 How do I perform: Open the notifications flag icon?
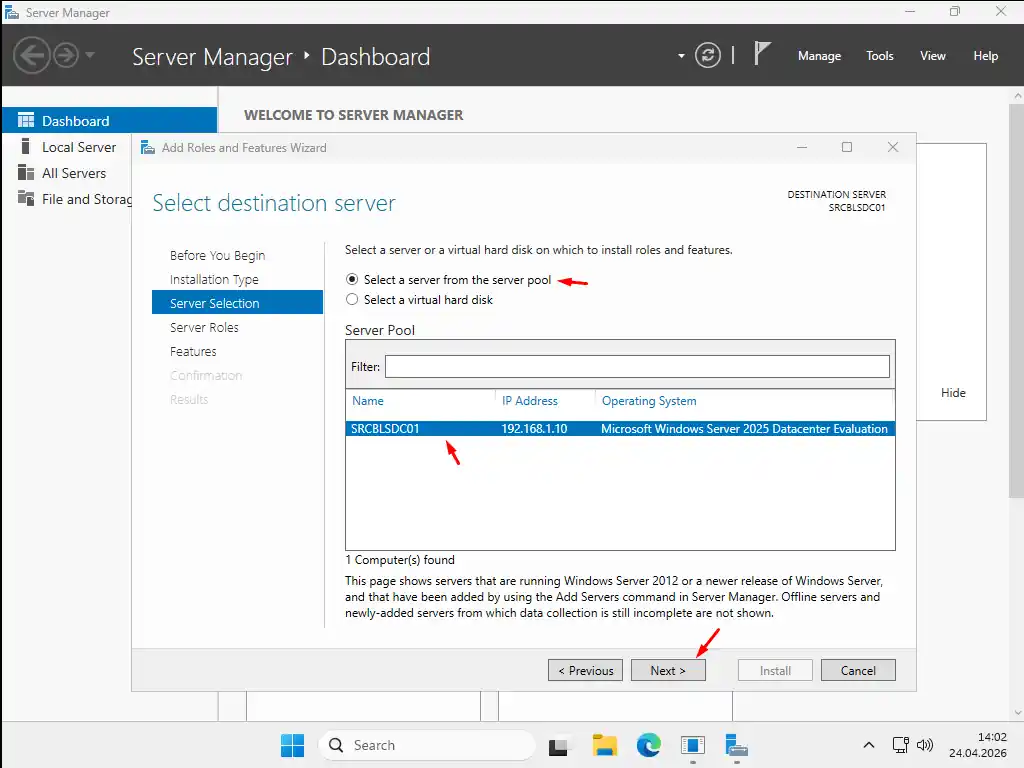761,54
